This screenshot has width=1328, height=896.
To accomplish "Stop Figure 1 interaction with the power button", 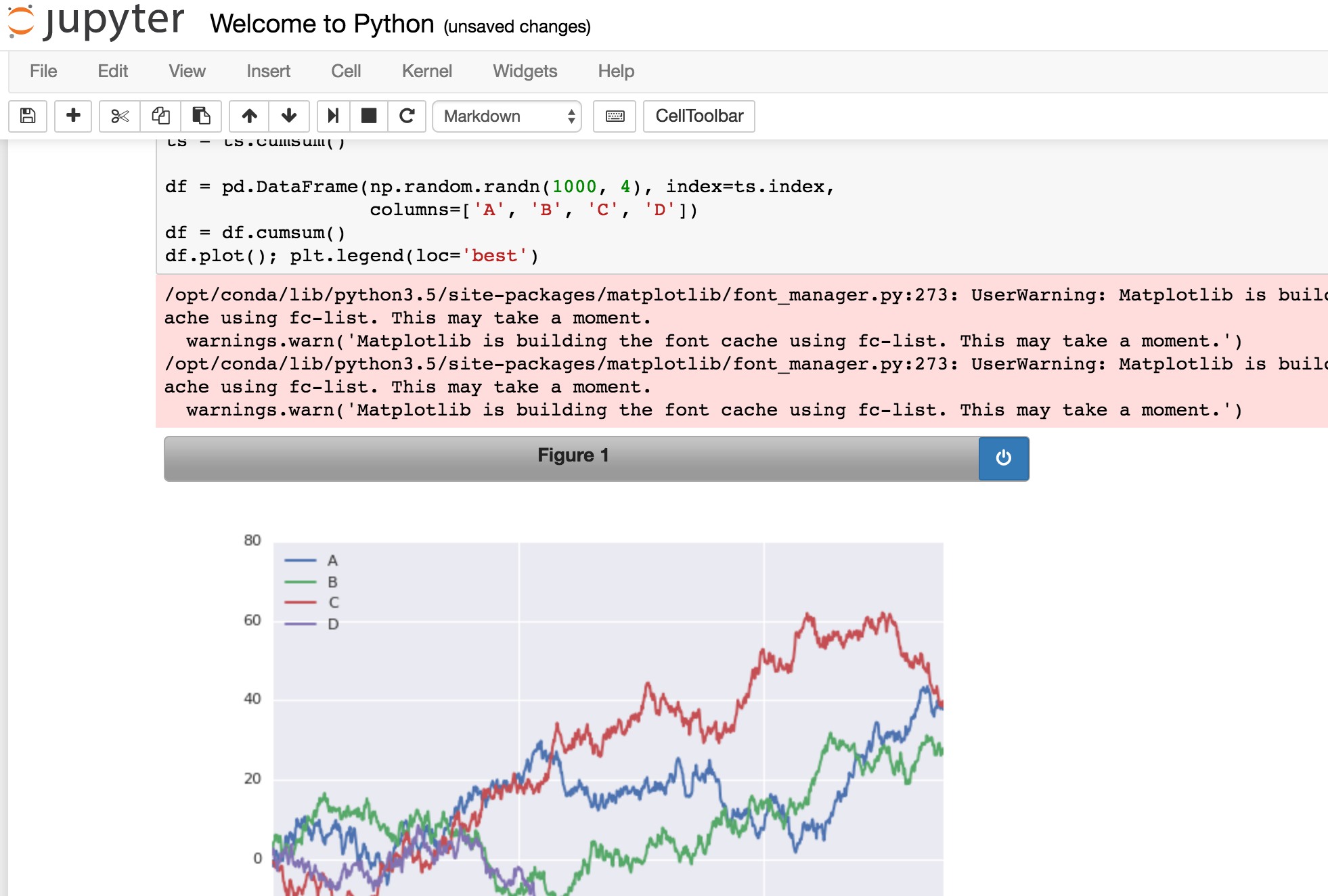I will point(1003,458).
